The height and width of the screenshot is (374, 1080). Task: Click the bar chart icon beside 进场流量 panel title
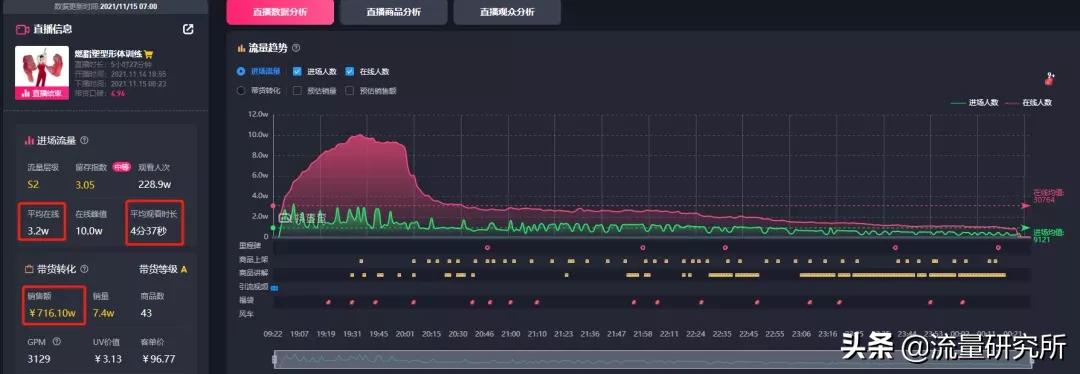(x=30, y=141)
